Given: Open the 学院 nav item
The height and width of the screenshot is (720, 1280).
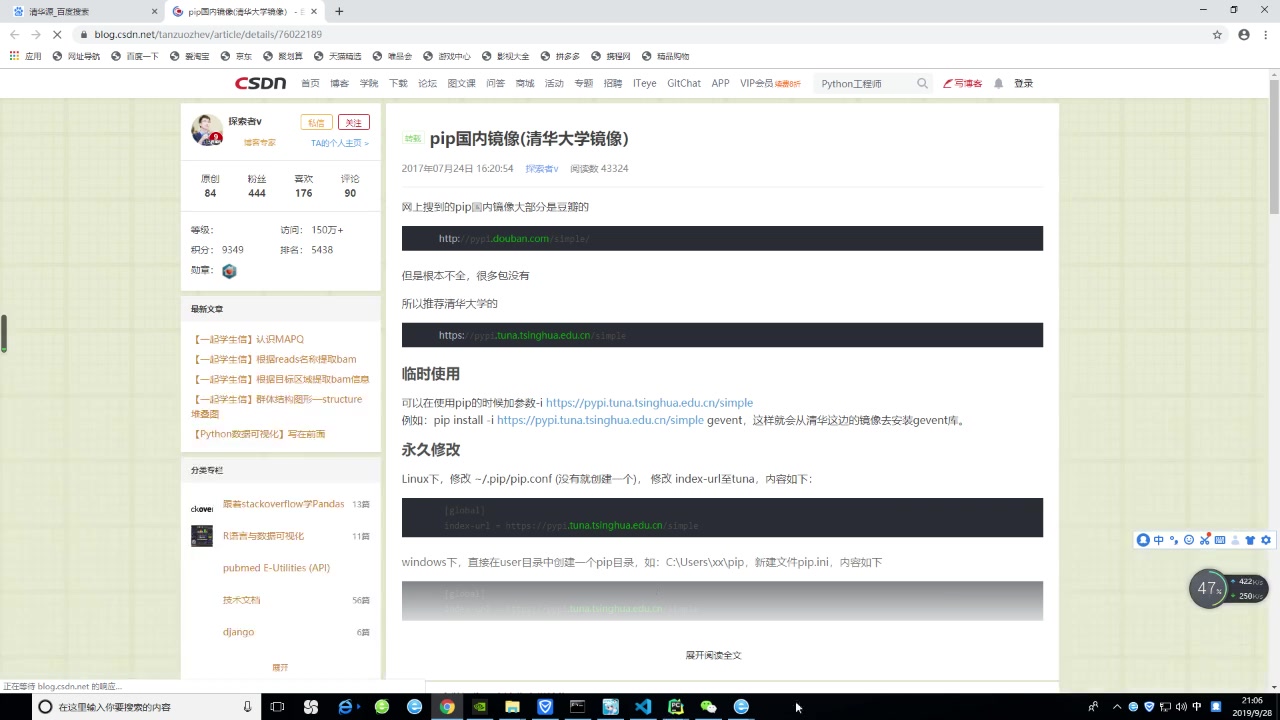Looking at the screenshot, I should click(369, 84).
